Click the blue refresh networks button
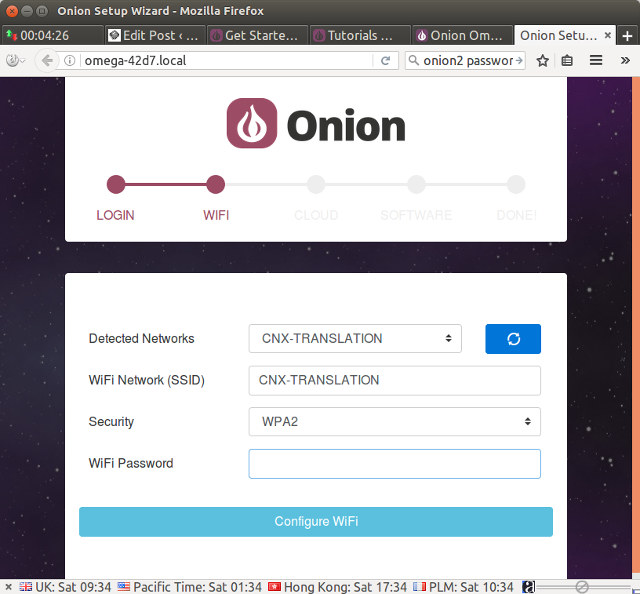The width and height of the screenshot is (640, 594). click(513, 339)
